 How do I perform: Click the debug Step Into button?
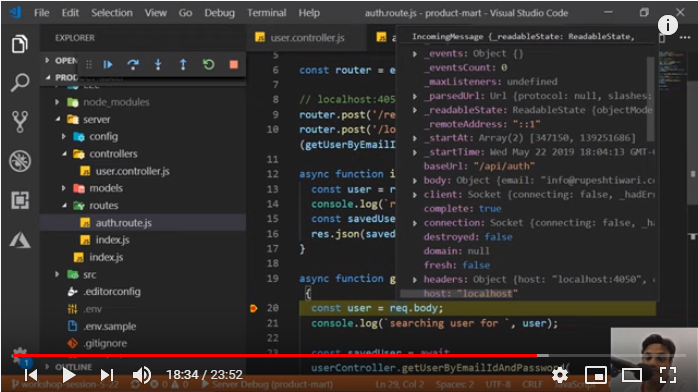click(158, 65)
